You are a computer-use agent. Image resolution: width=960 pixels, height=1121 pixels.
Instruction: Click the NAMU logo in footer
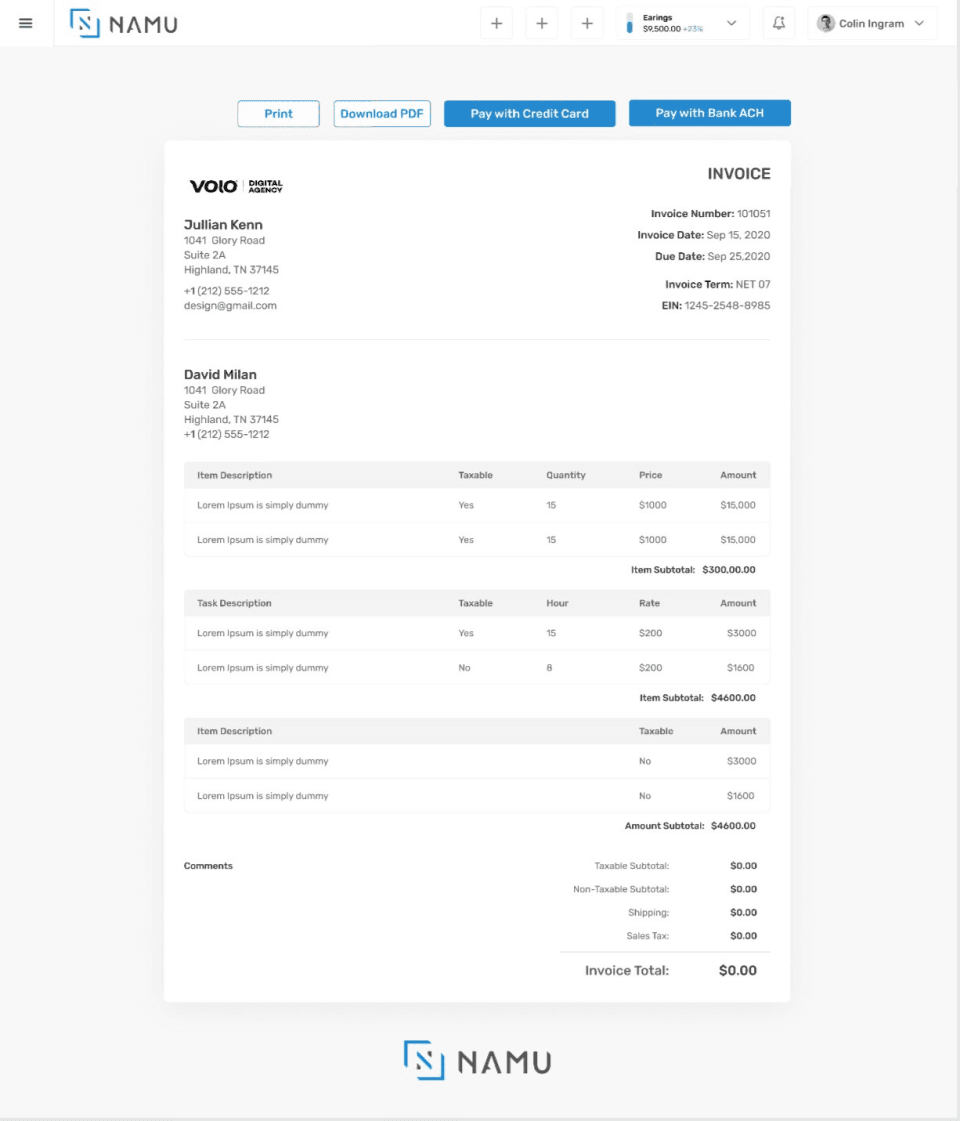(x=477, y=1061)
